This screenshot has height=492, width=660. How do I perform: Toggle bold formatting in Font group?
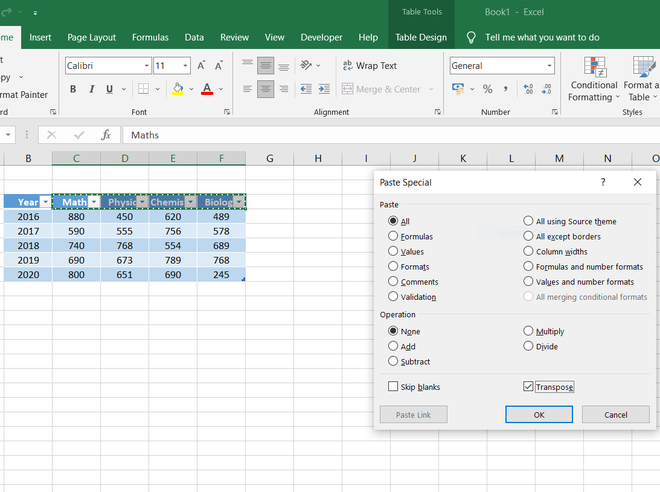pyautogui.click(x=73, y=89)
